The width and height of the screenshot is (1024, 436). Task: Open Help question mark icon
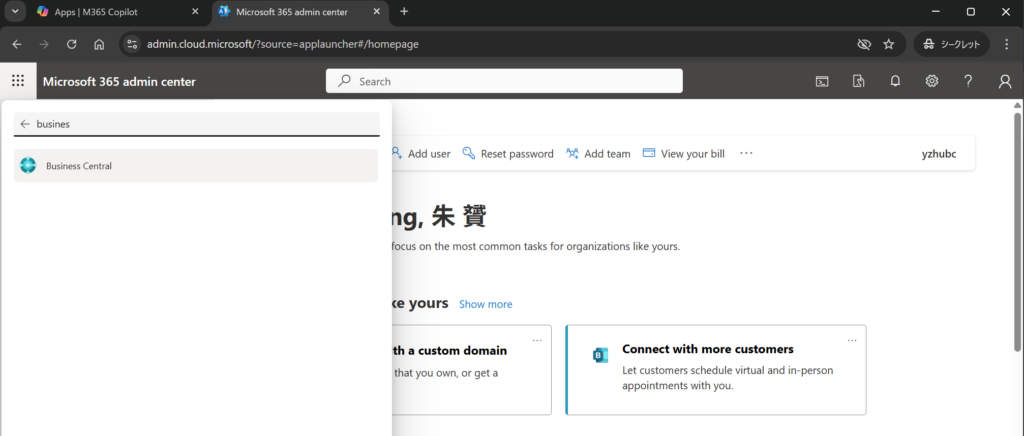click(x=968, y=81)
